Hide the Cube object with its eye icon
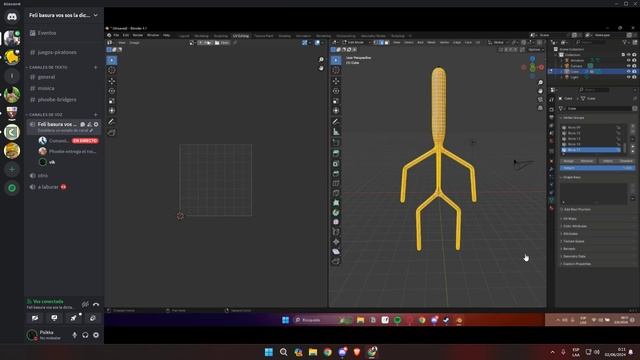The image size is (640, 360). pos(629,71)
